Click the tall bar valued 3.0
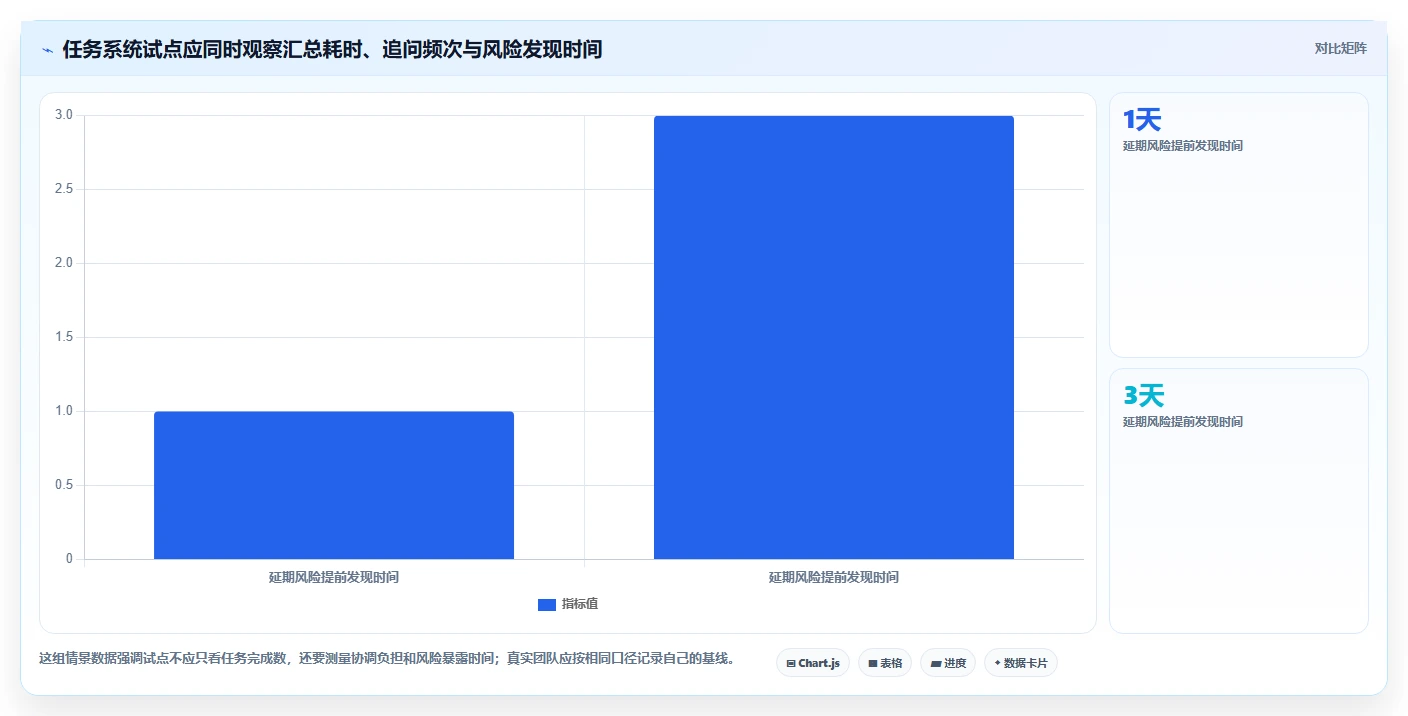The width and height of the screenshot is (1408, 716). 834,337
